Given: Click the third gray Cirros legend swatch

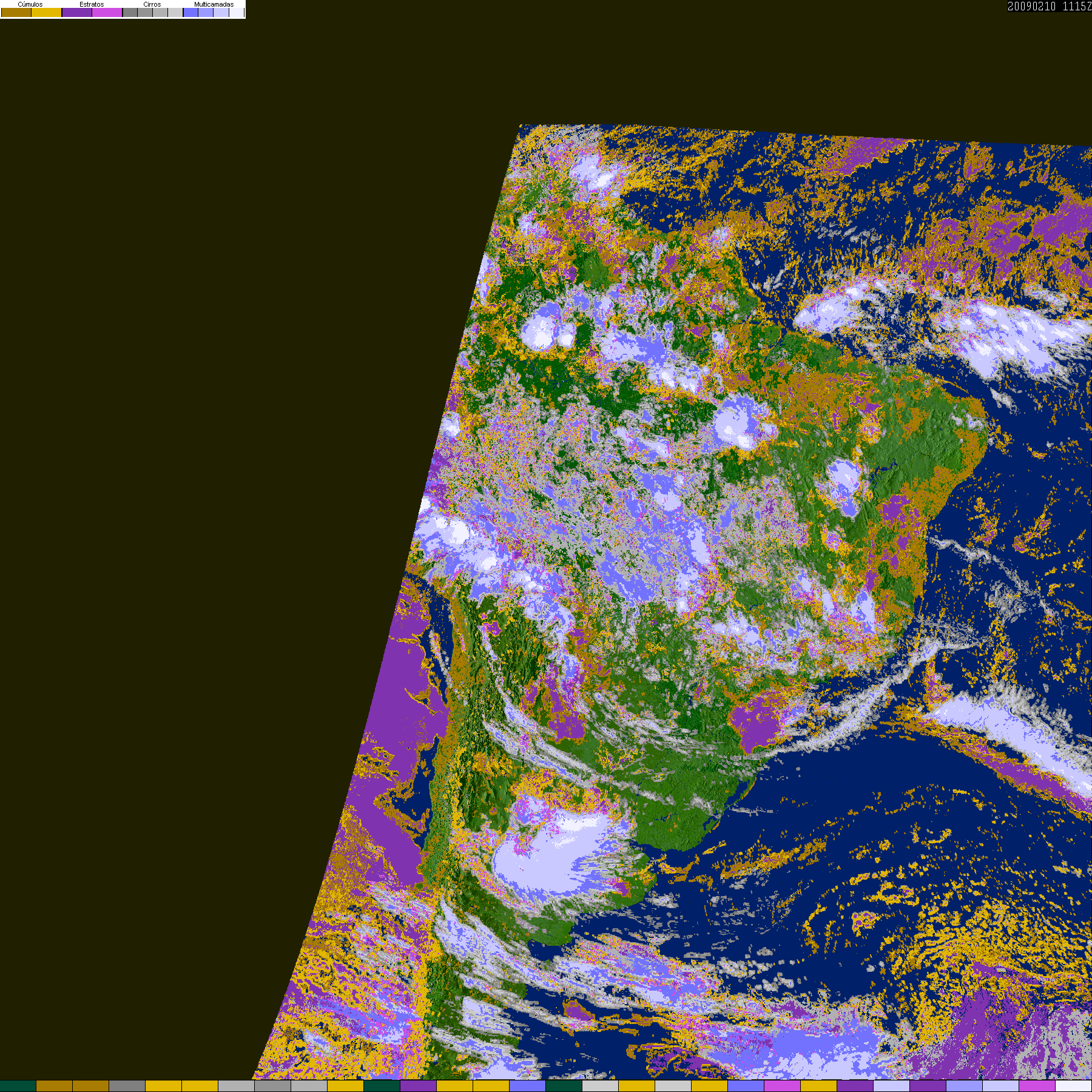Looking at the screenshot, I should pyautogui.click(x=160, y=13).
